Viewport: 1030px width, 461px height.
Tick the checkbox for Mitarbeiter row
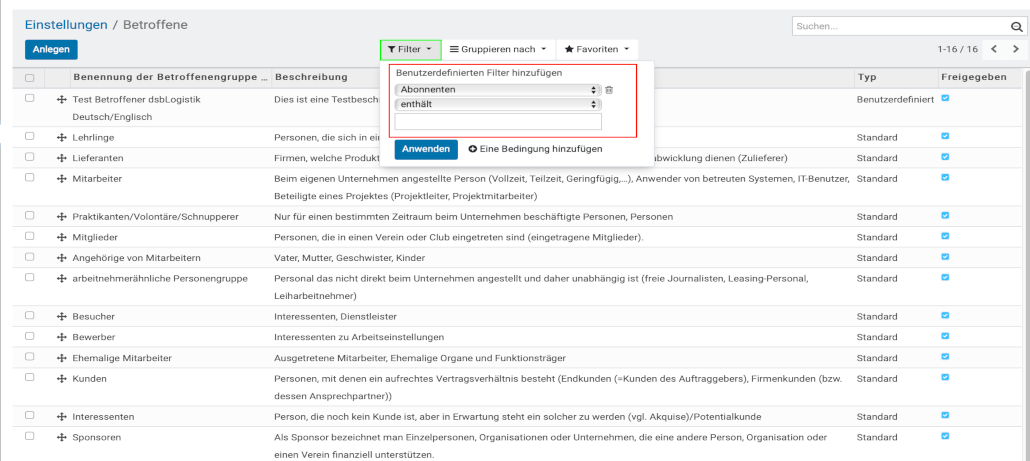29,177
